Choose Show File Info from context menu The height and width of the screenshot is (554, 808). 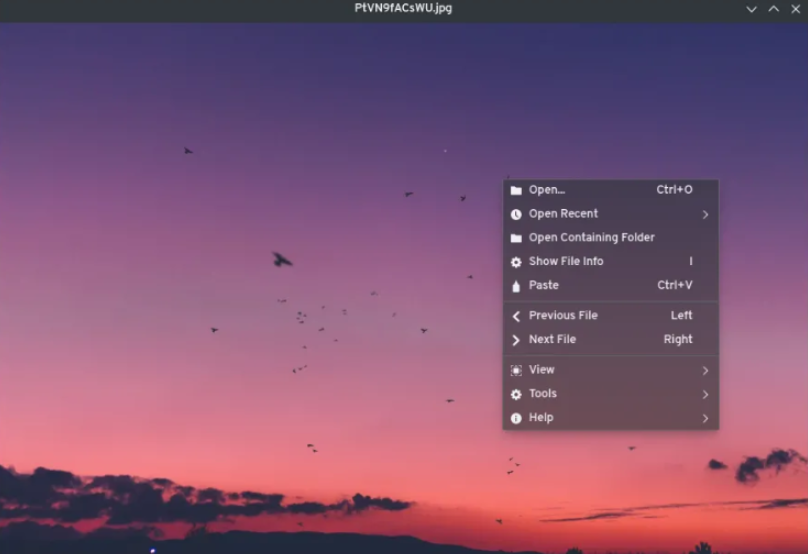click(x=566, y=262)
